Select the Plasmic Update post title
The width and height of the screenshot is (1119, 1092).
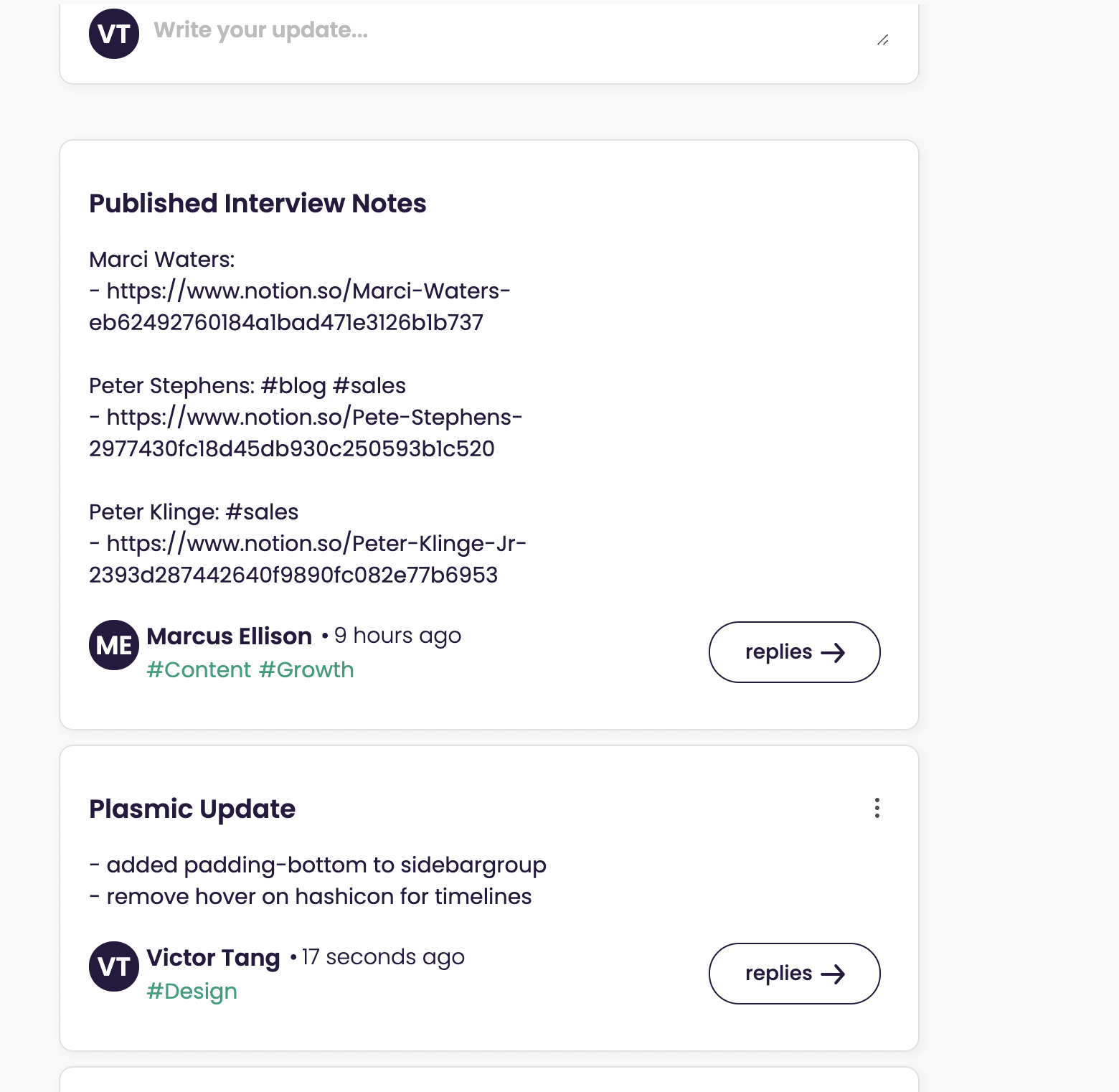coord(192,809)
